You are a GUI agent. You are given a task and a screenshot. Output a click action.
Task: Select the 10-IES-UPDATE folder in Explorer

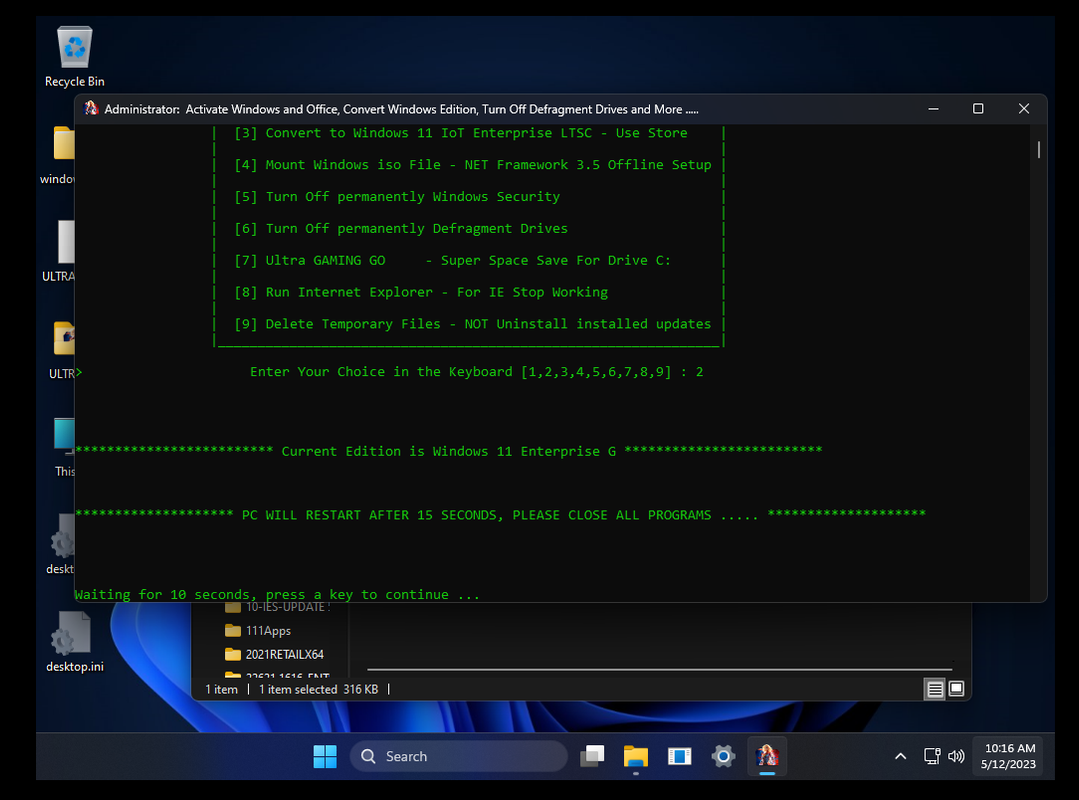(x=278, y=607)
